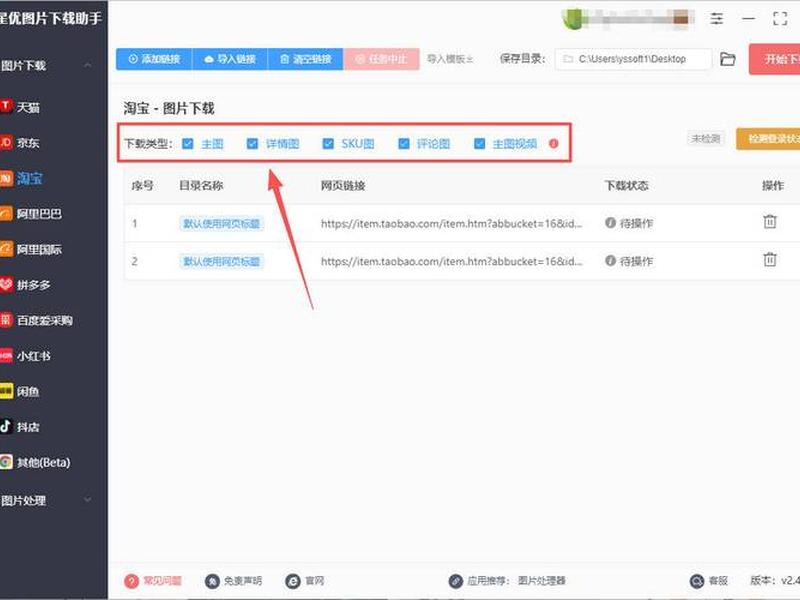Open the 官网 website link

[x=305, y=581]
